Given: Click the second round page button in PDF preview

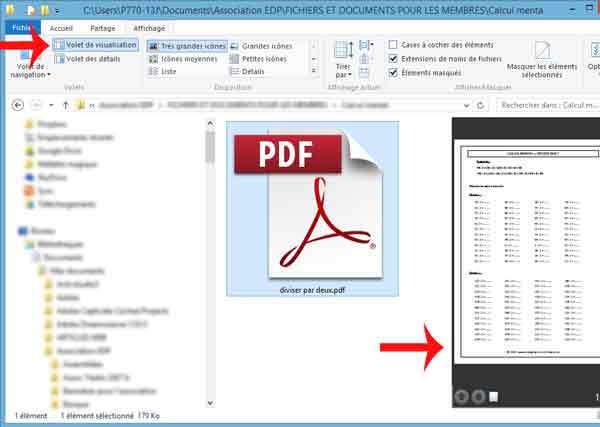Looking at the screenshot, I should (x=478, y=397).
